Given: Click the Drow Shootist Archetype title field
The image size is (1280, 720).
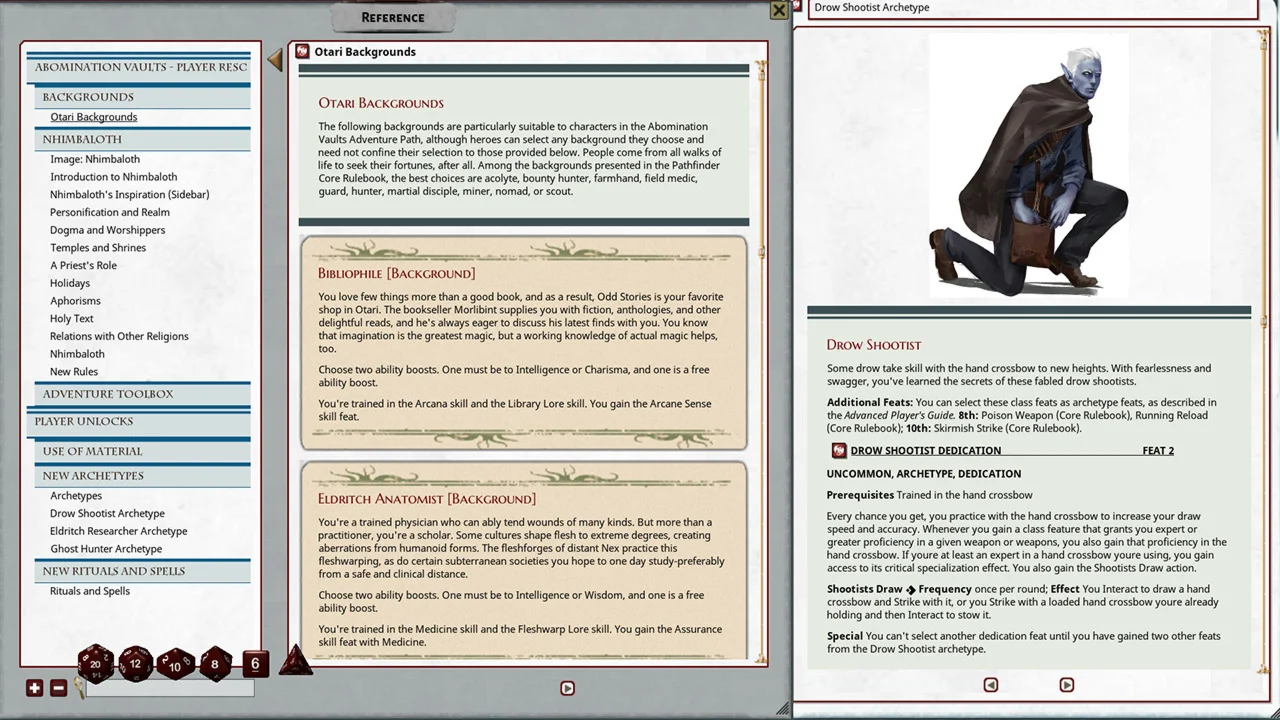Looking at the screenshot, I should click(1032, 8).
